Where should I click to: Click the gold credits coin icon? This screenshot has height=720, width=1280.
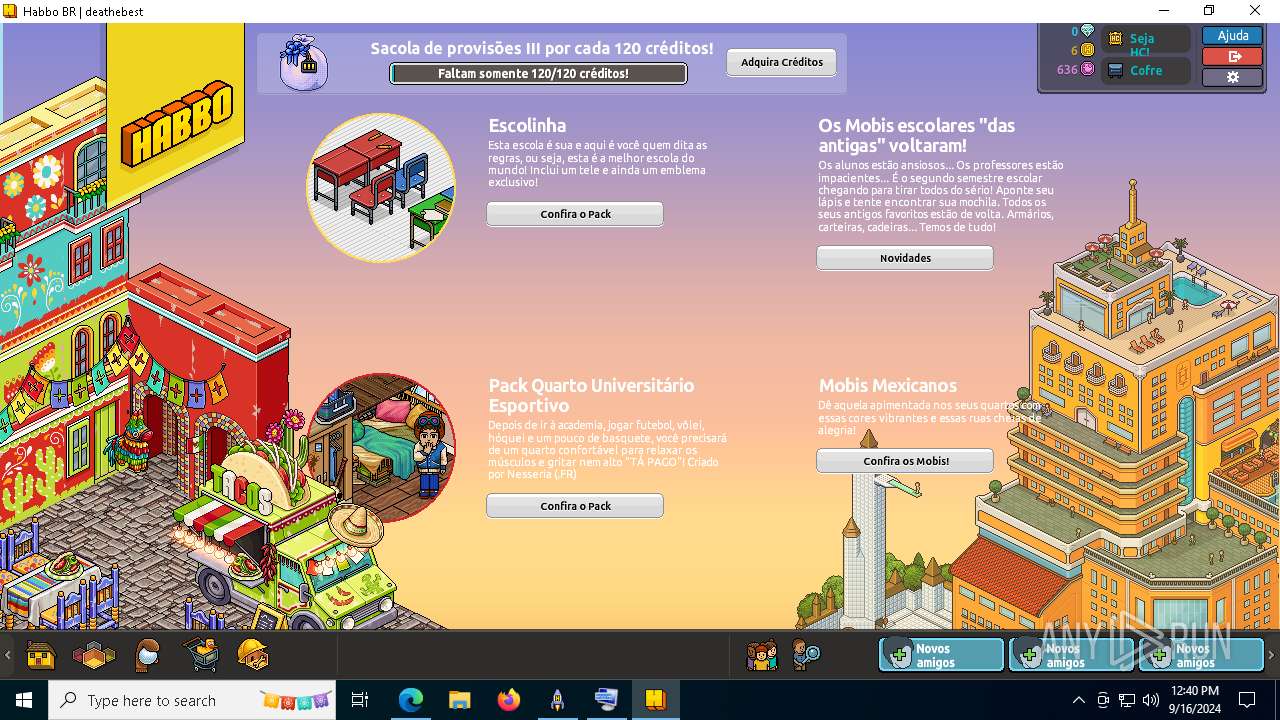click(x=1087, y=50)
